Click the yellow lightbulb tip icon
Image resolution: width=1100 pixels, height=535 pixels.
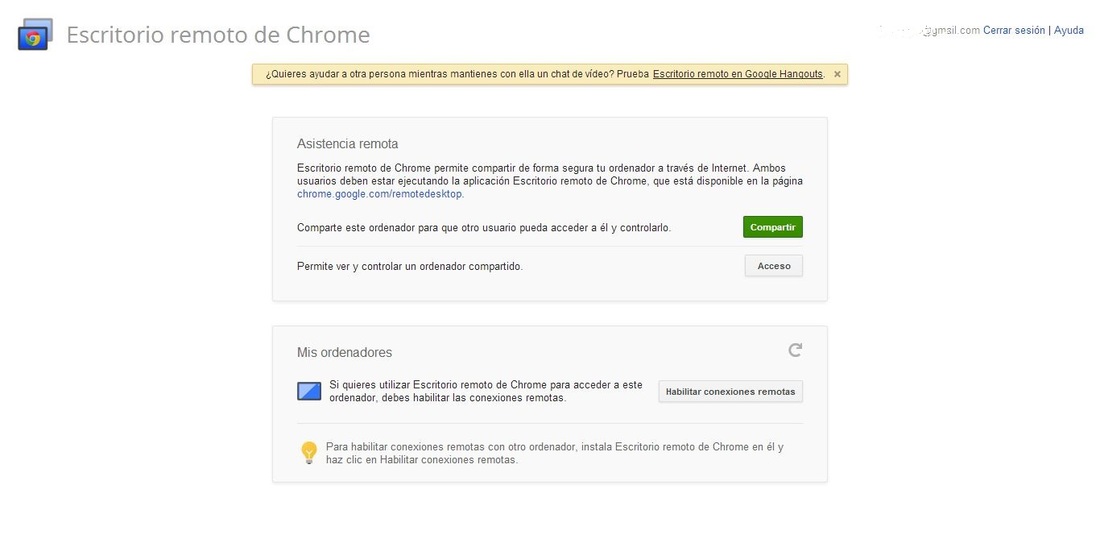[x=309, y=452]
